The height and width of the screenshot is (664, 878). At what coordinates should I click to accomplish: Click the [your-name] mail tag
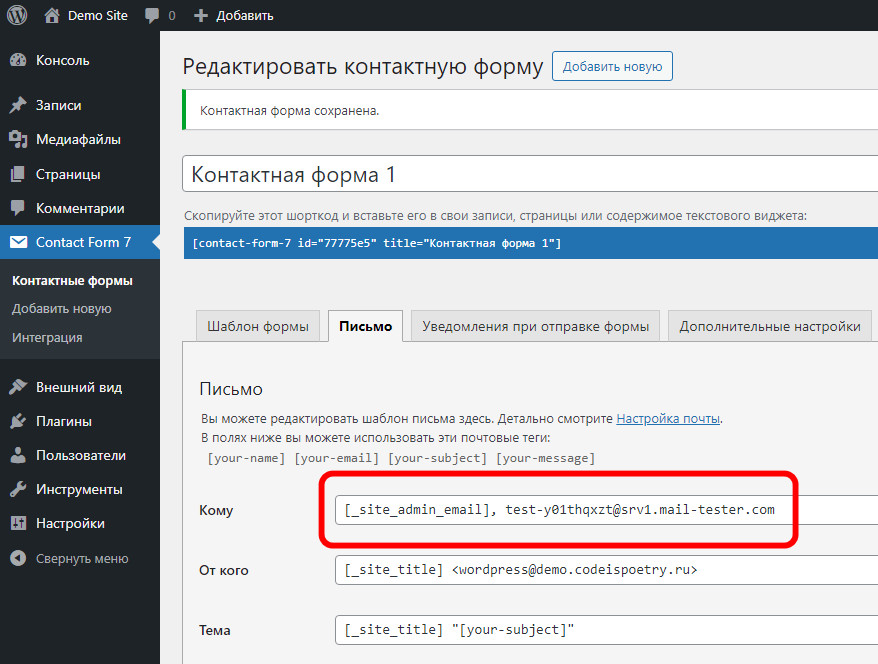pyautogui.click(x=246, y=458)
